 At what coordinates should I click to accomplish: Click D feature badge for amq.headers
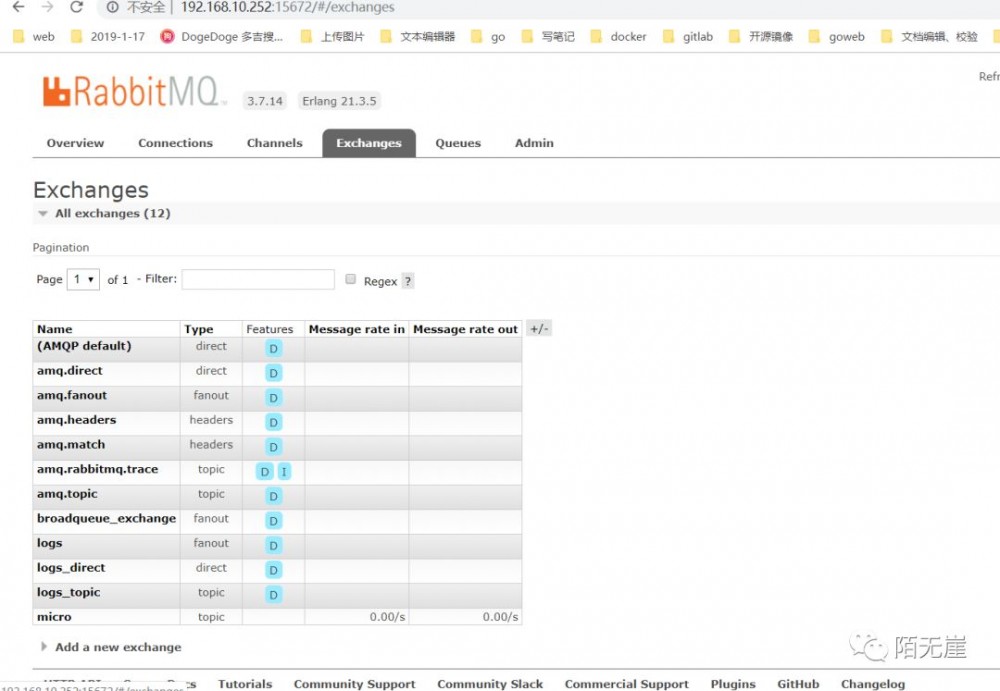(x=274, y=422)
